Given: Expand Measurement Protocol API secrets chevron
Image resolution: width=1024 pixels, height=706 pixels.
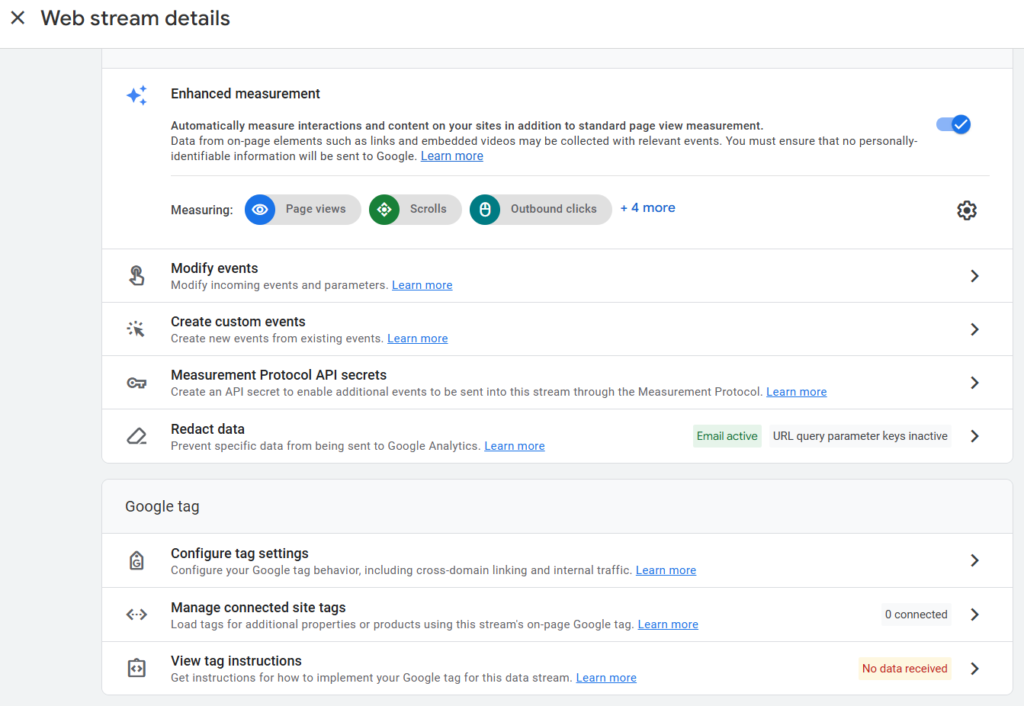Looking at the screenshot, I should point(974,383).
